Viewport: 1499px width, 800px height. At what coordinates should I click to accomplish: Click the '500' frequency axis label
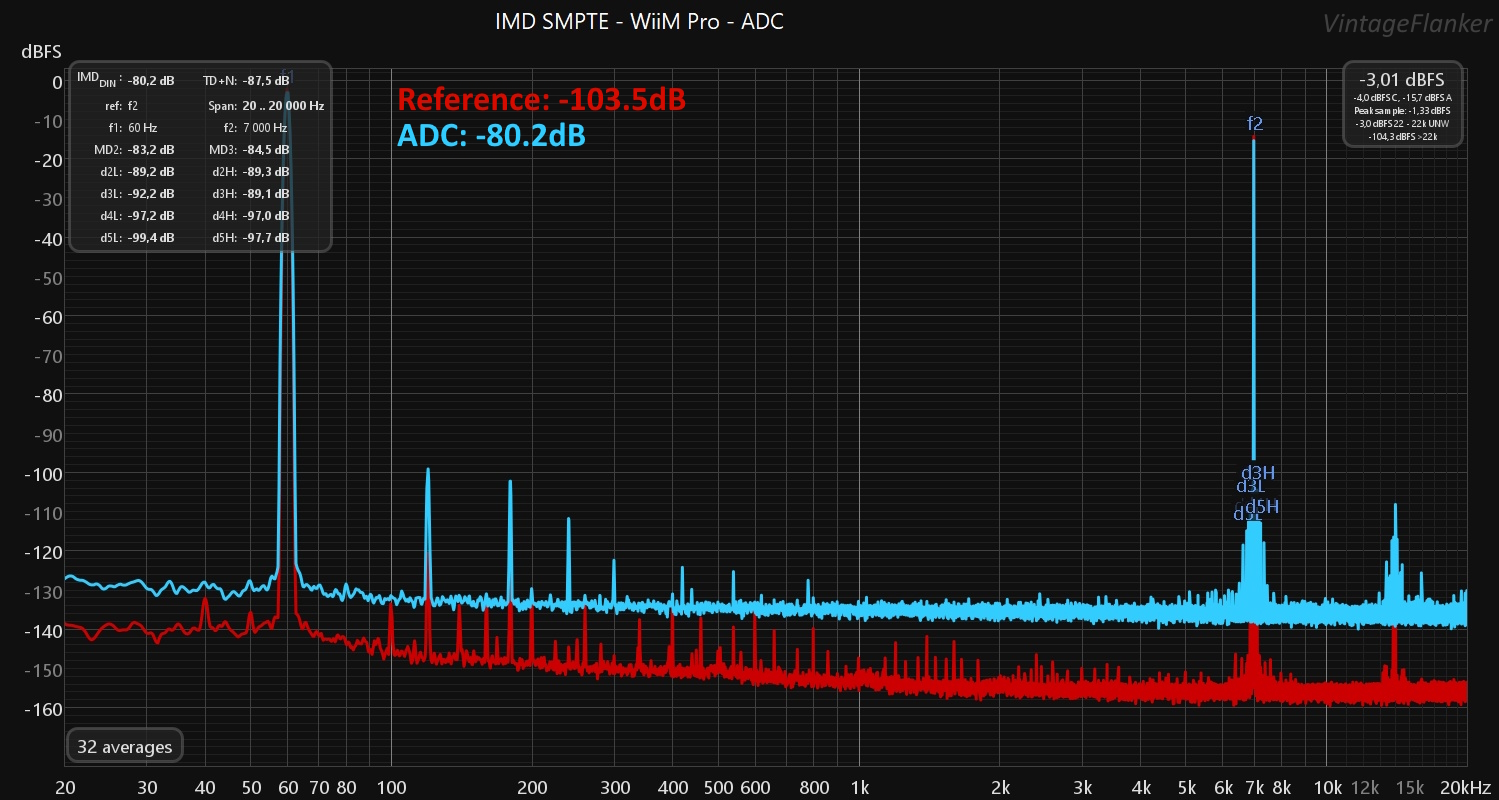click(x=718, y=786)
